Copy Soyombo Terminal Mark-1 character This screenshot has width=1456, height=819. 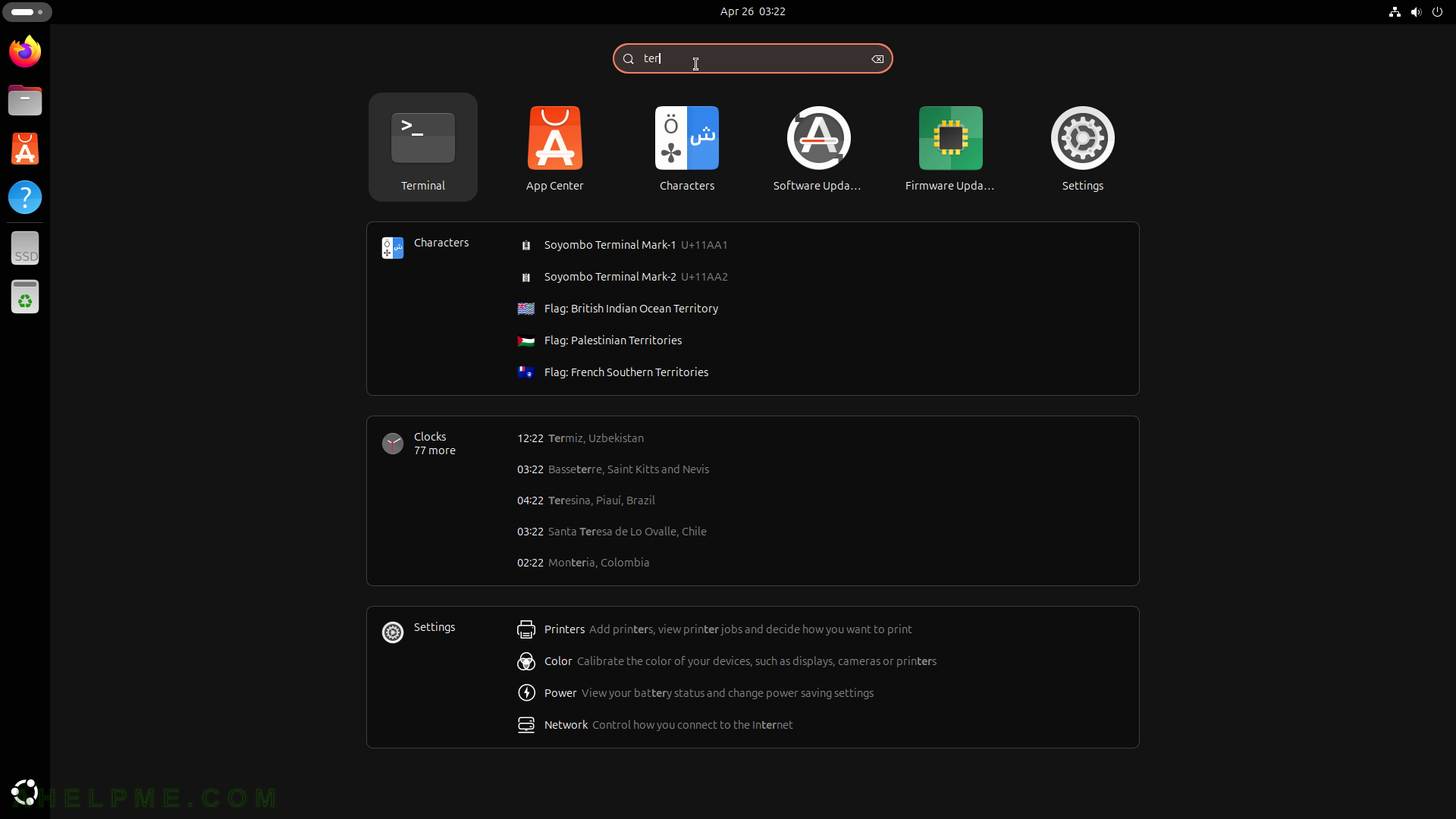pyautogui.click(x=822, y=245)
